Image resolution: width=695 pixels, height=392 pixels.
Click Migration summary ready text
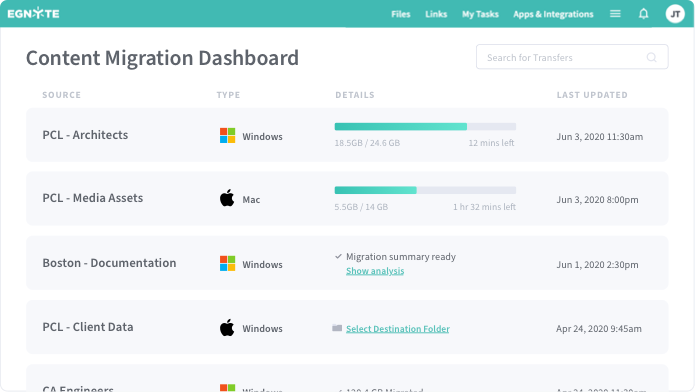click(x=401, y=257)
